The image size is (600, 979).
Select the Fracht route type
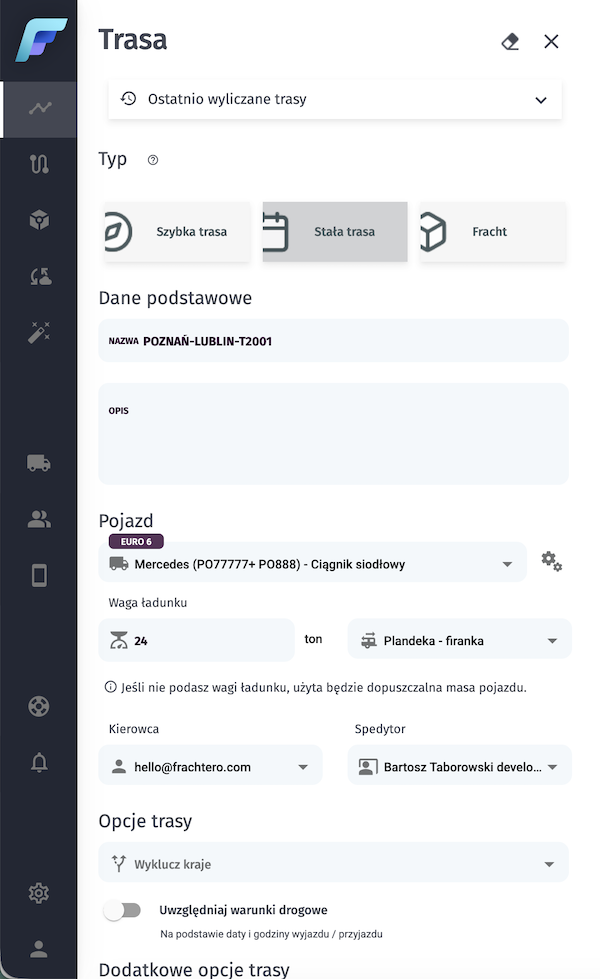click(491, 232)
